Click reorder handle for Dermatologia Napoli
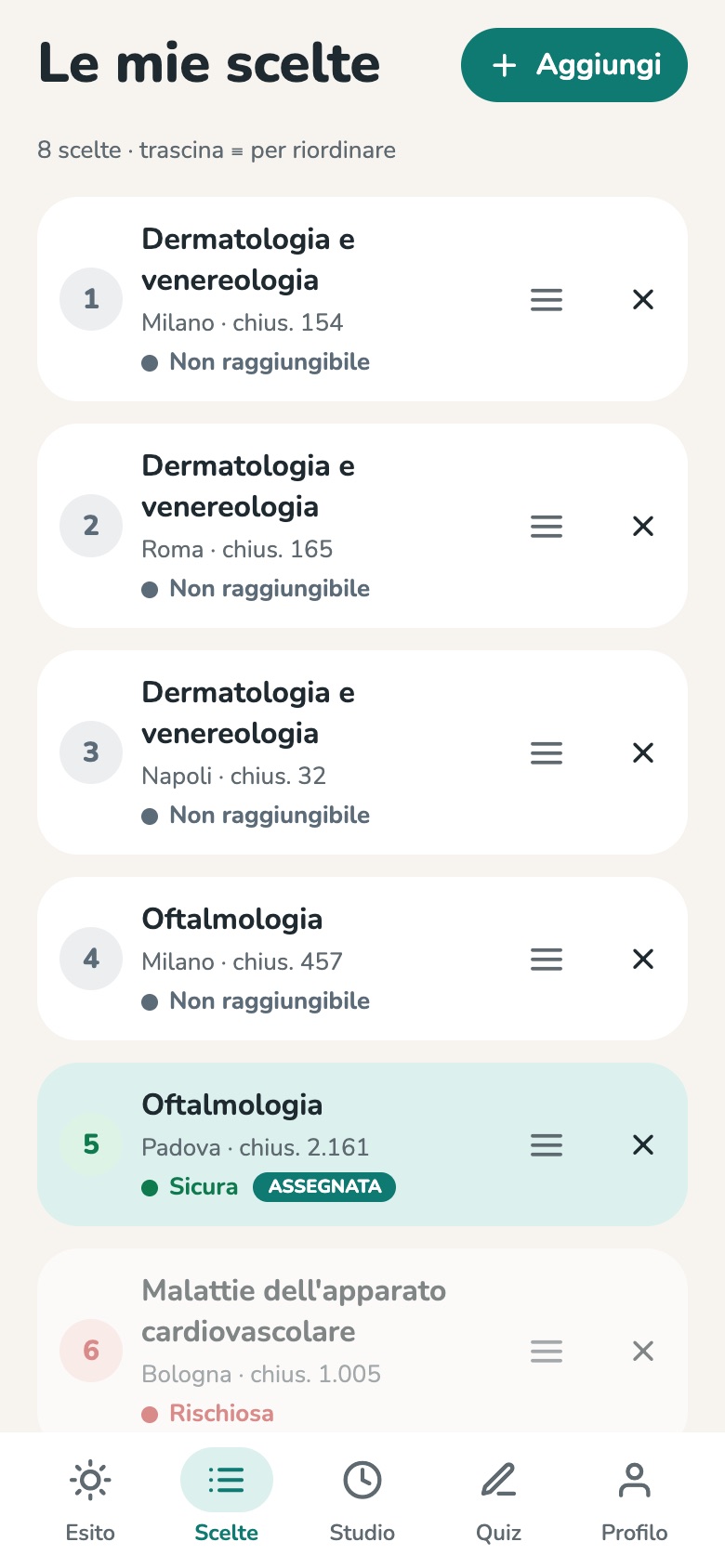The height and width of the screenshot is (1568, 725). pos(547,752)
